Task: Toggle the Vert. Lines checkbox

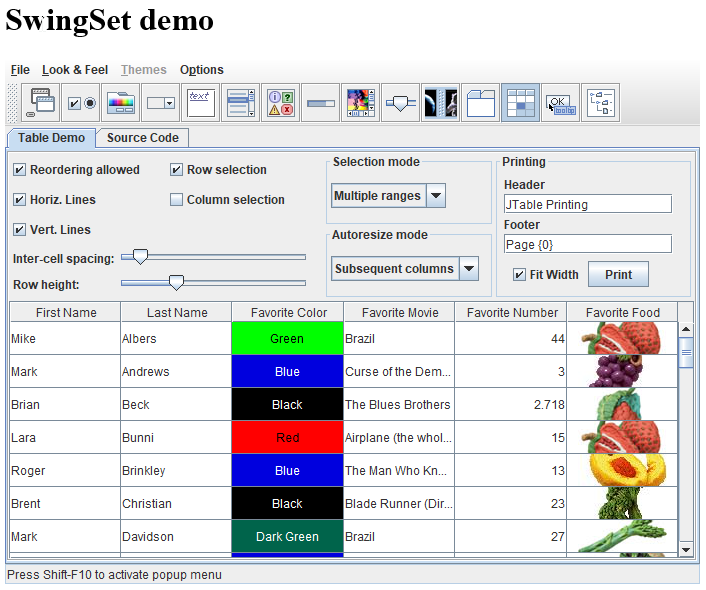Action: (x=19, y=230)
